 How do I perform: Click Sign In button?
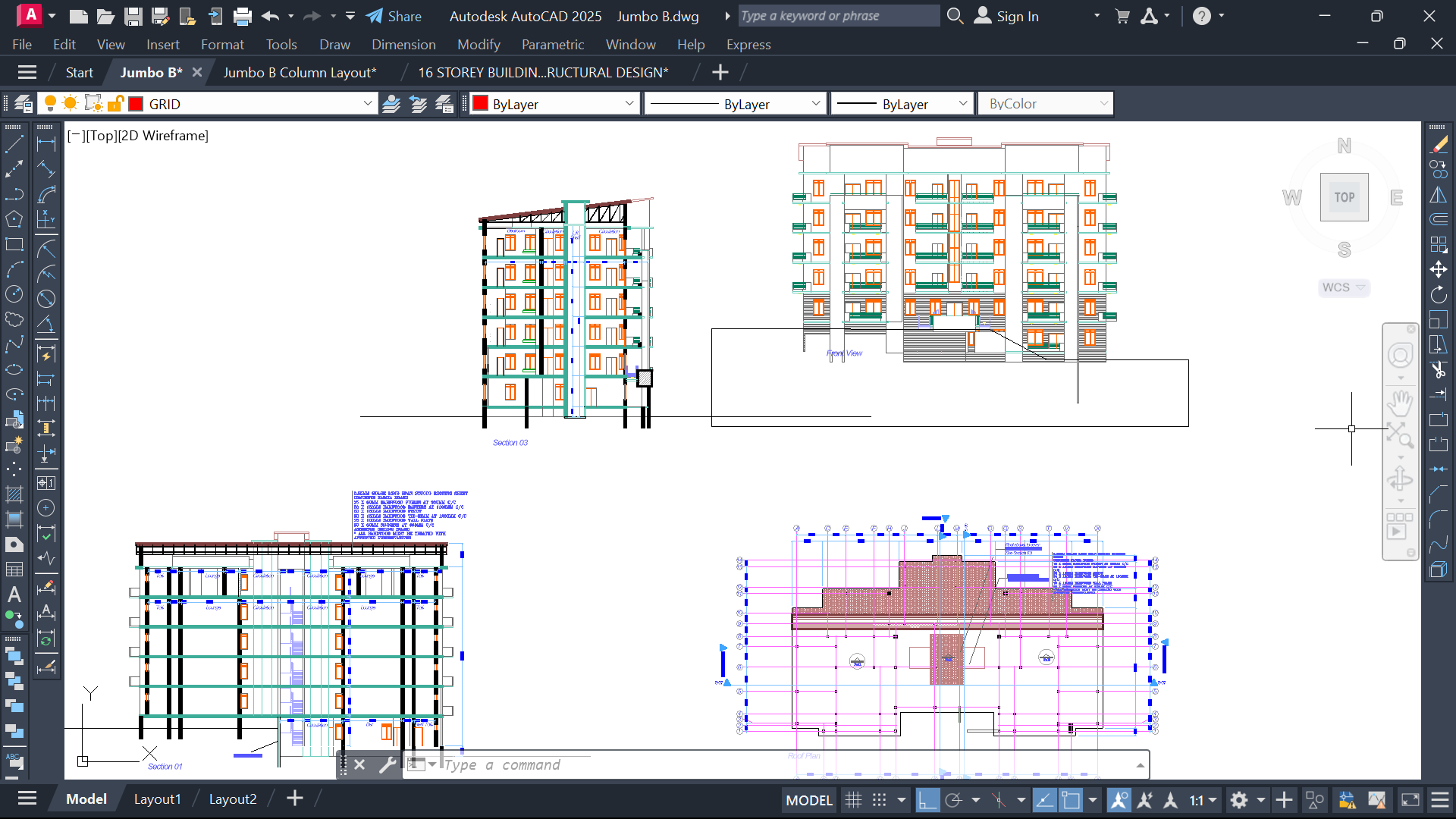pos(1007,16)
